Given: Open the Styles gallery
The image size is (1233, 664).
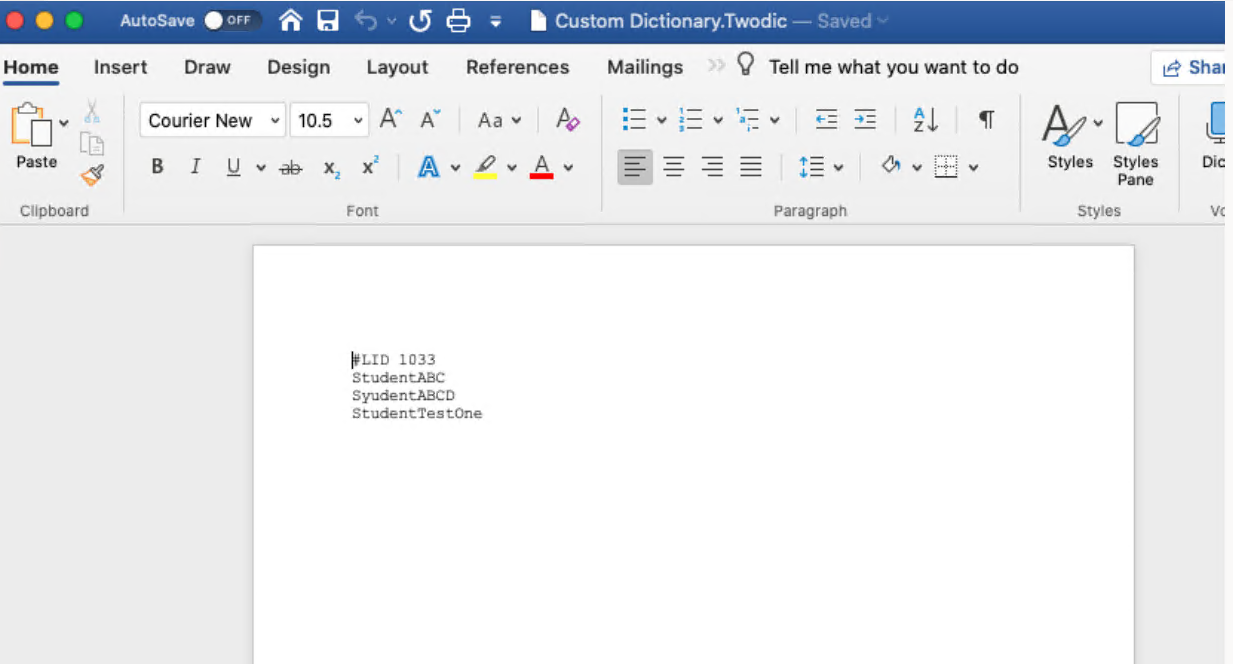Looking at the screenshot, I should [x=1071, y=136].
